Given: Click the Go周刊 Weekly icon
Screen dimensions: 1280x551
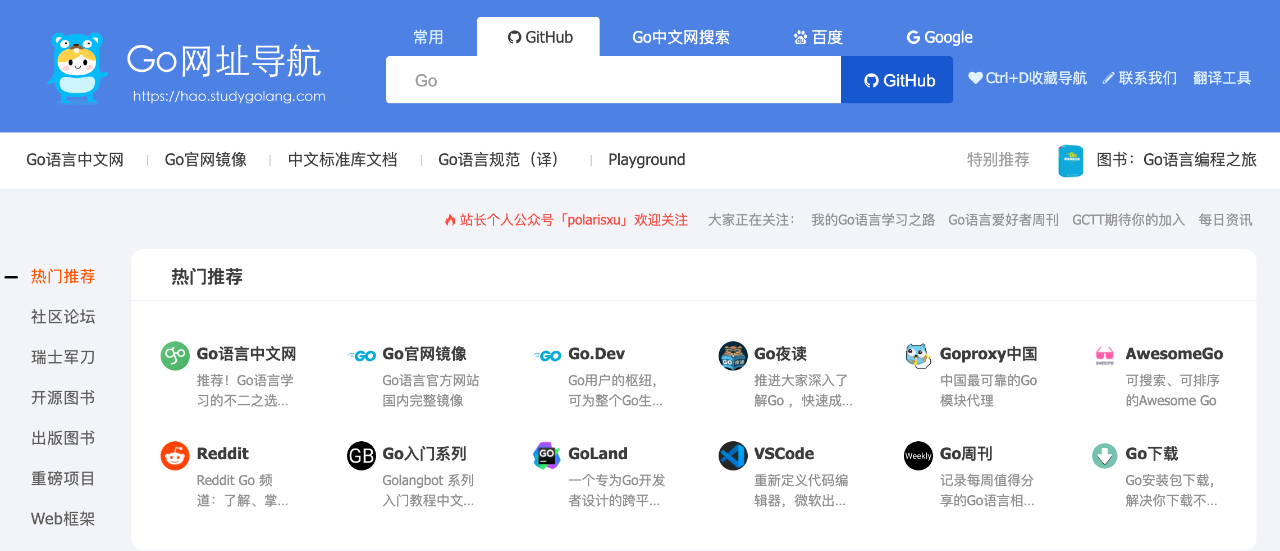Looking at the screenshot, I should 918,455.
